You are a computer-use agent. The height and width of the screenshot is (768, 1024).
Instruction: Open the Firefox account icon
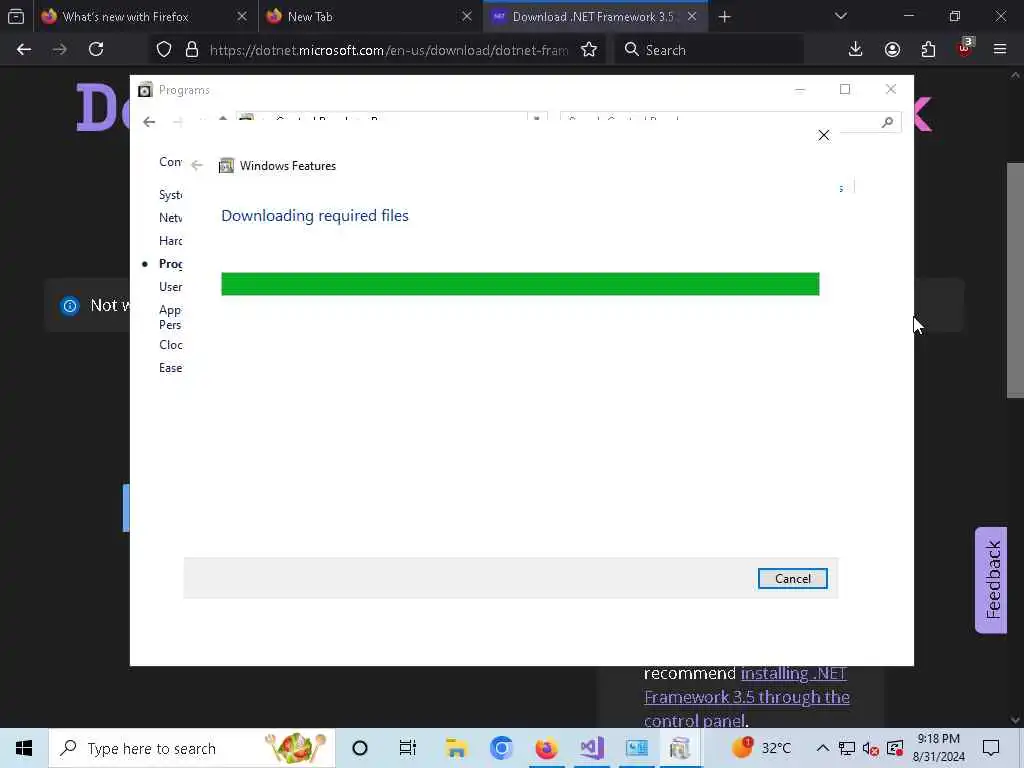click(x=892, y=50)
